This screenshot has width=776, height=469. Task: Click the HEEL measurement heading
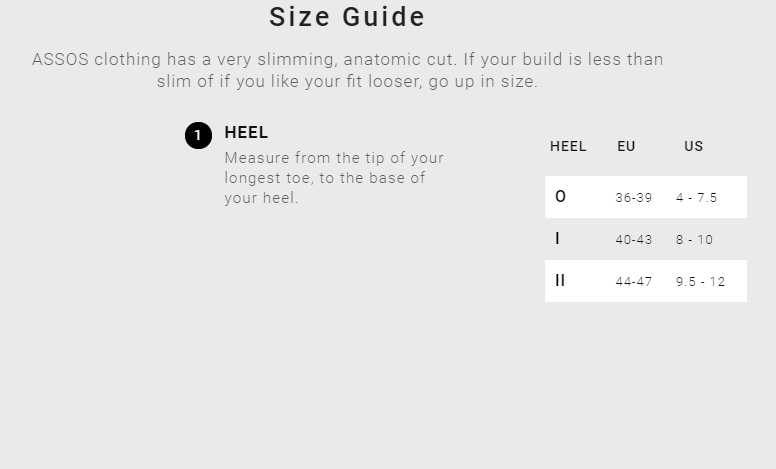tap(246, 133)
